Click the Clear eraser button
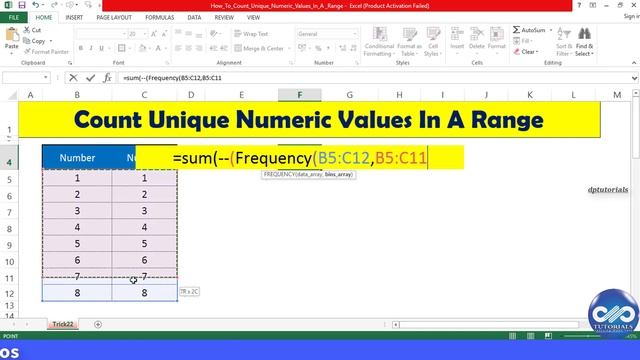The width and height of the screenshot is (640, 360). [526, 52]
